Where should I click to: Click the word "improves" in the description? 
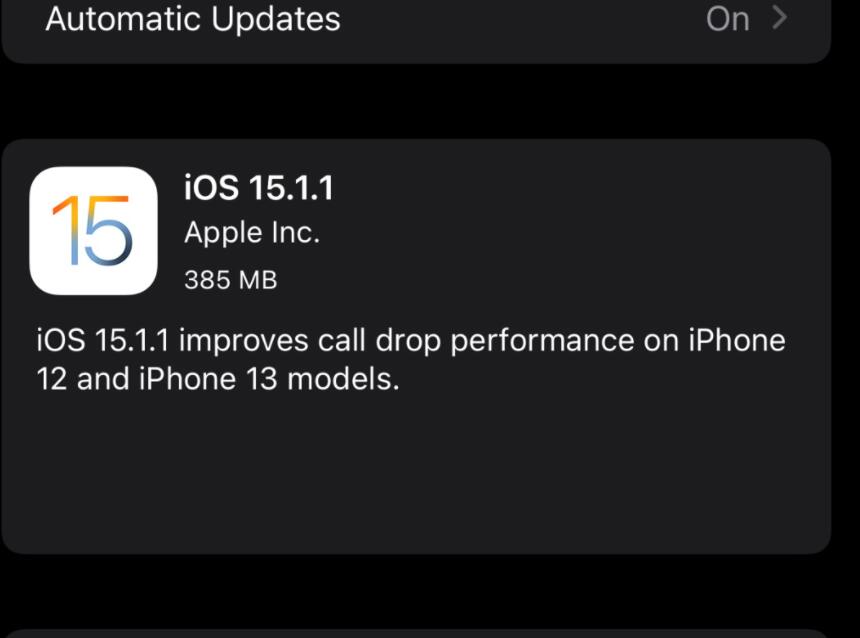point(243,341)
